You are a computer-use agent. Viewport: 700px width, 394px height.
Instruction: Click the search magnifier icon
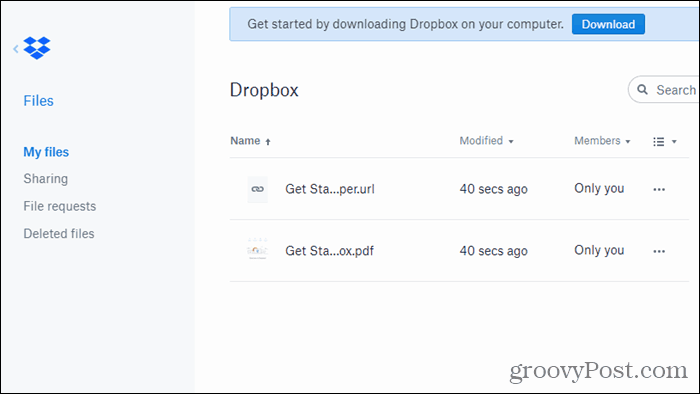tap(642, 90)
